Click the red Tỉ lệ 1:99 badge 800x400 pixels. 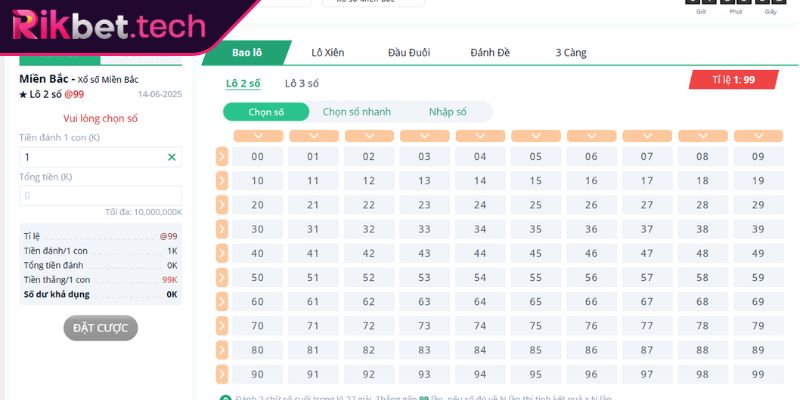click(x=733, y=79)
